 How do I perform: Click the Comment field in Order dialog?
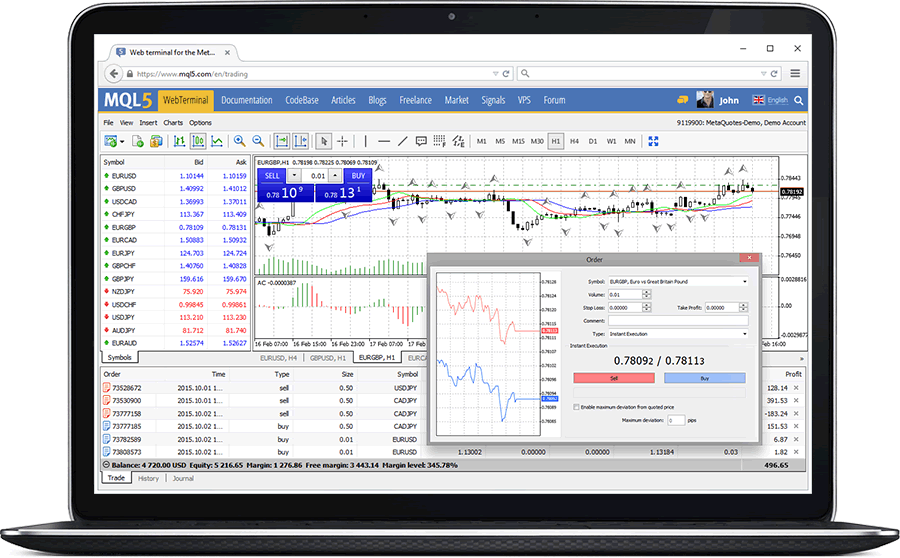(x=678, y=320)
